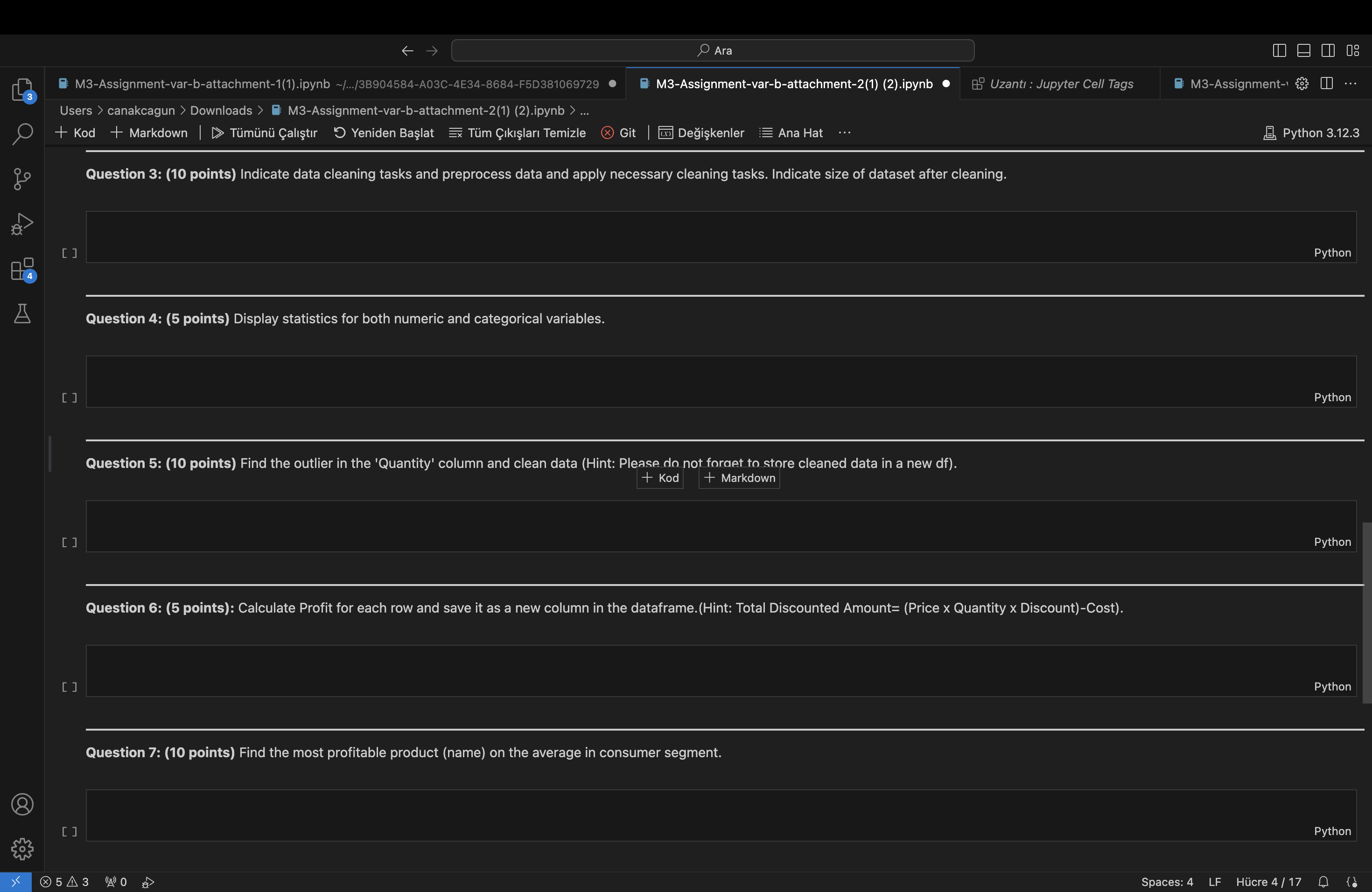Expand Downloads folder in breadcrumb
Image resolution: width=1372 pixels, height=892 pixels.
coord(221,110)
